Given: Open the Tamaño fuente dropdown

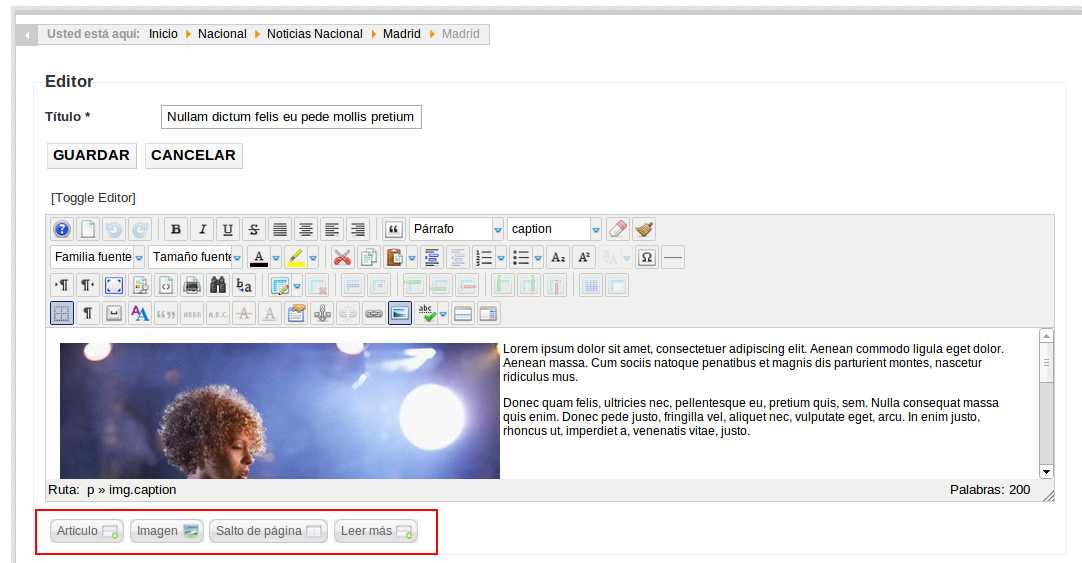Looking at the screenshot, I should (195, 257).
